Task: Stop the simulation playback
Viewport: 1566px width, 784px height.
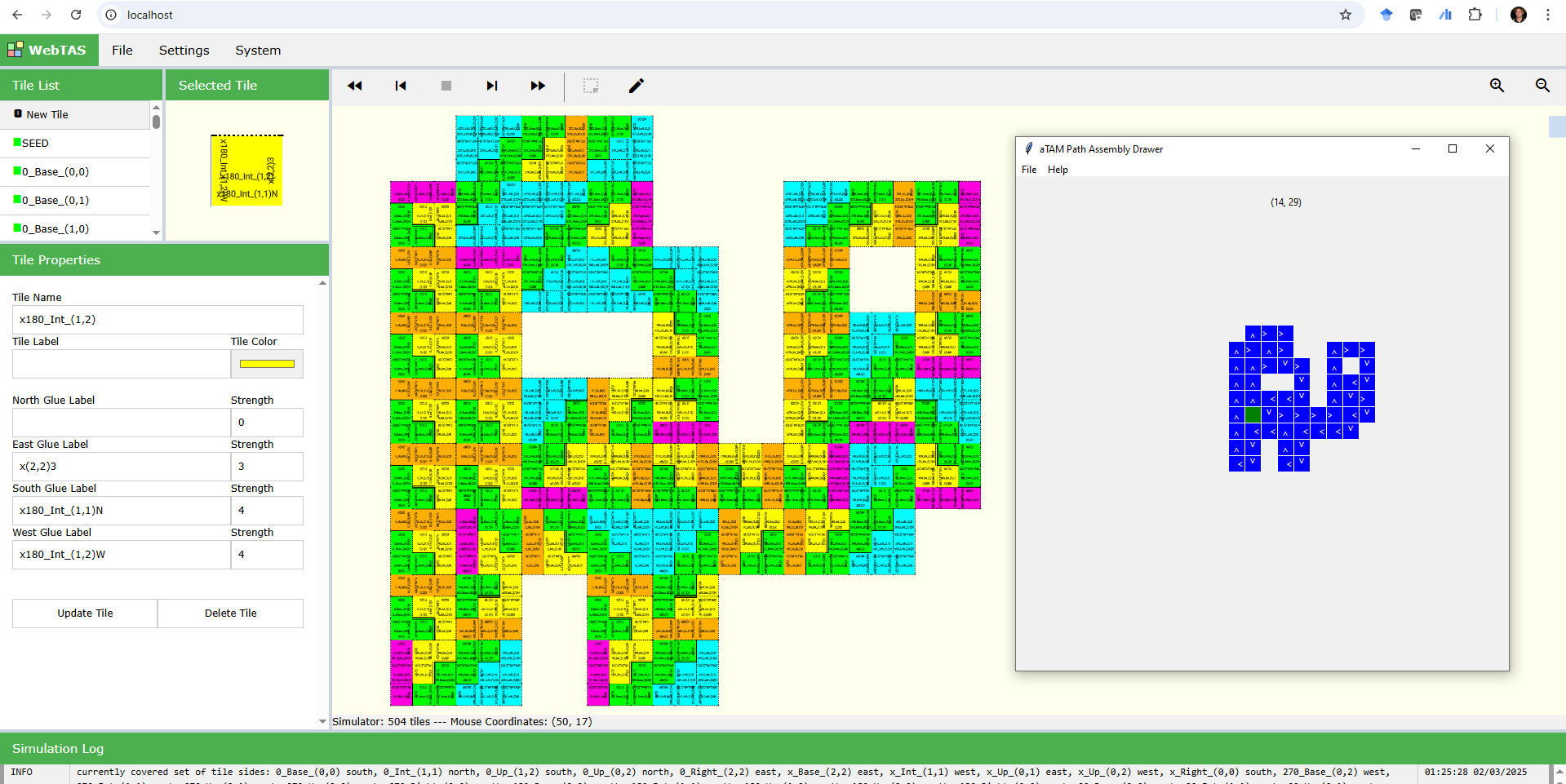Action: point(446,86)
